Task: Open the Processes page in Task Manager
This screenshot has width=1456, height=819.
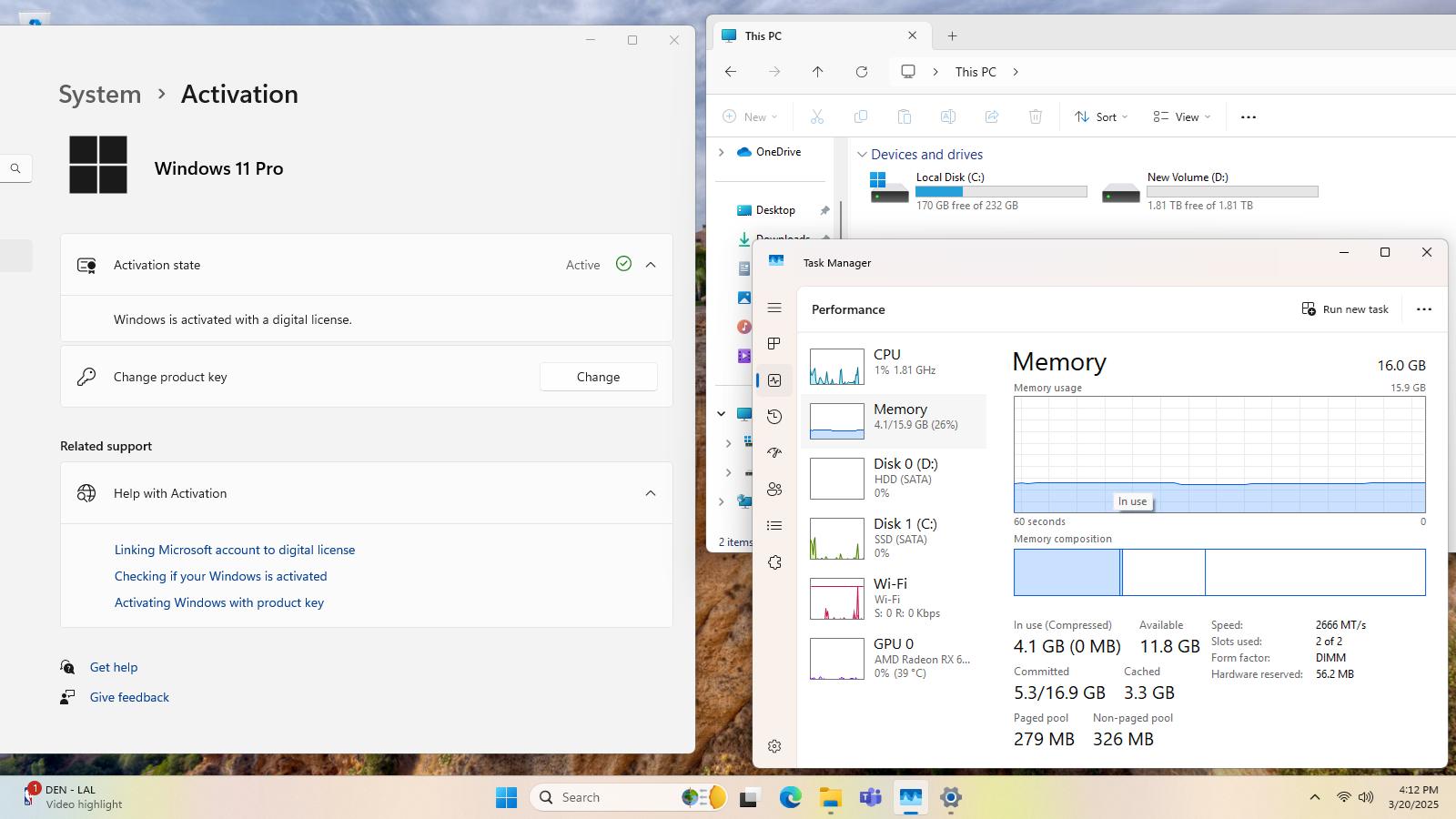Action: click(x=774, y=344)
